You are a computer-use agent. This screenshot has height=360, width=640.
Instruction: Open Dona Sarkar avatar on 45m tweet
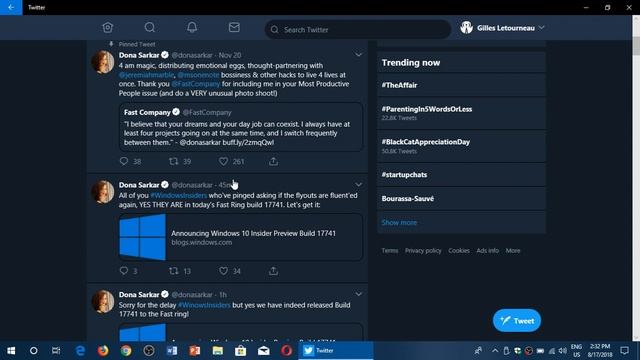[x=102, y=192]
